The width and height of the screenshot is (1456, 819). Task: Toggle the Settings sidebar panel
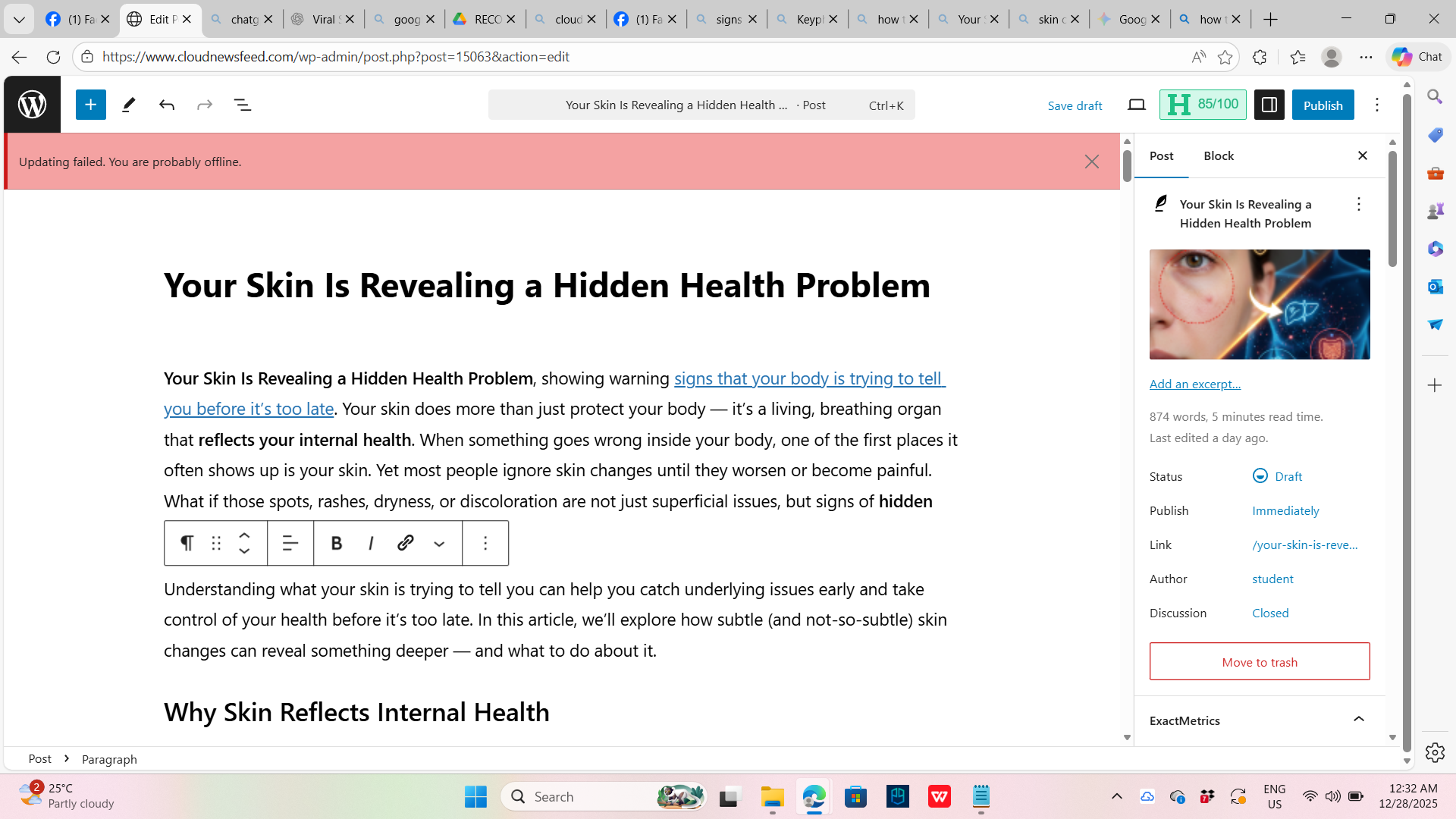(1269, 105)
